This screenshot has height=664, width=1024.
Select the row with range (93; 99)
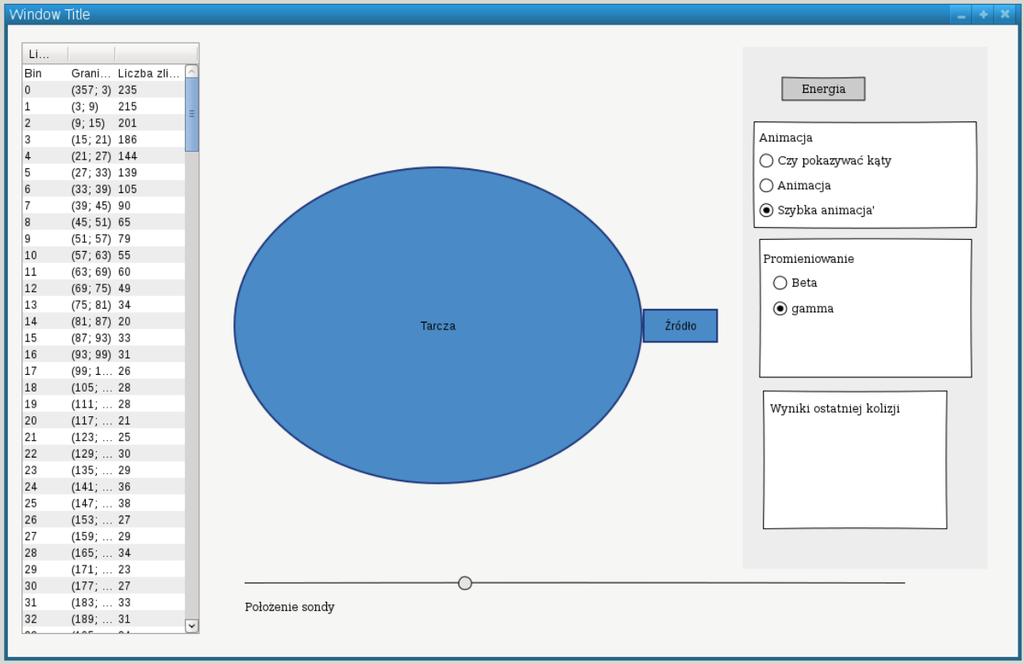tap(104, 355)
